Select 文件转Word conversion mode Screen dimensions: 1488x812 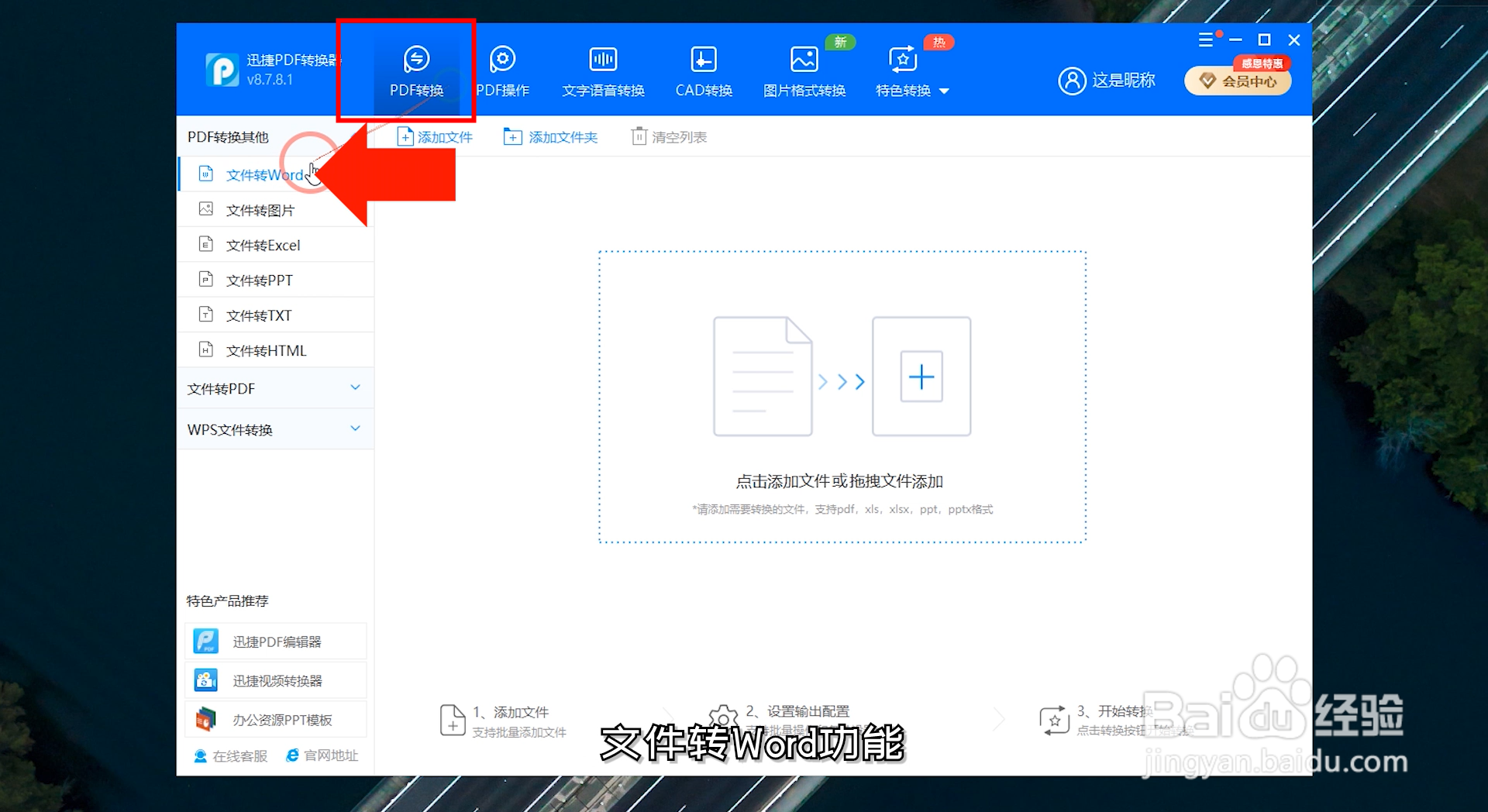tap(263, 174)
